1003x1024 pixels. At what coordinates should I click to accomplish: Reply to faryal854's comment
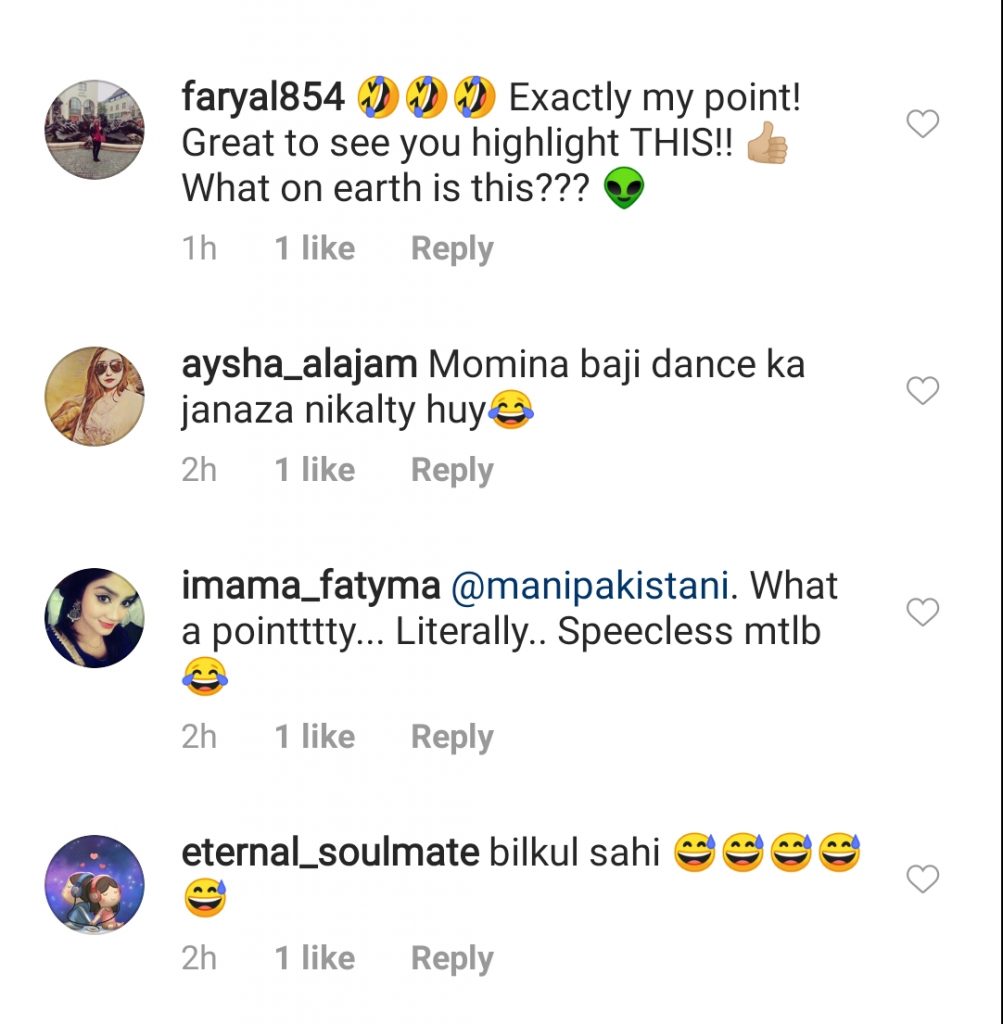pyautogui.click(x=452, y=249)
